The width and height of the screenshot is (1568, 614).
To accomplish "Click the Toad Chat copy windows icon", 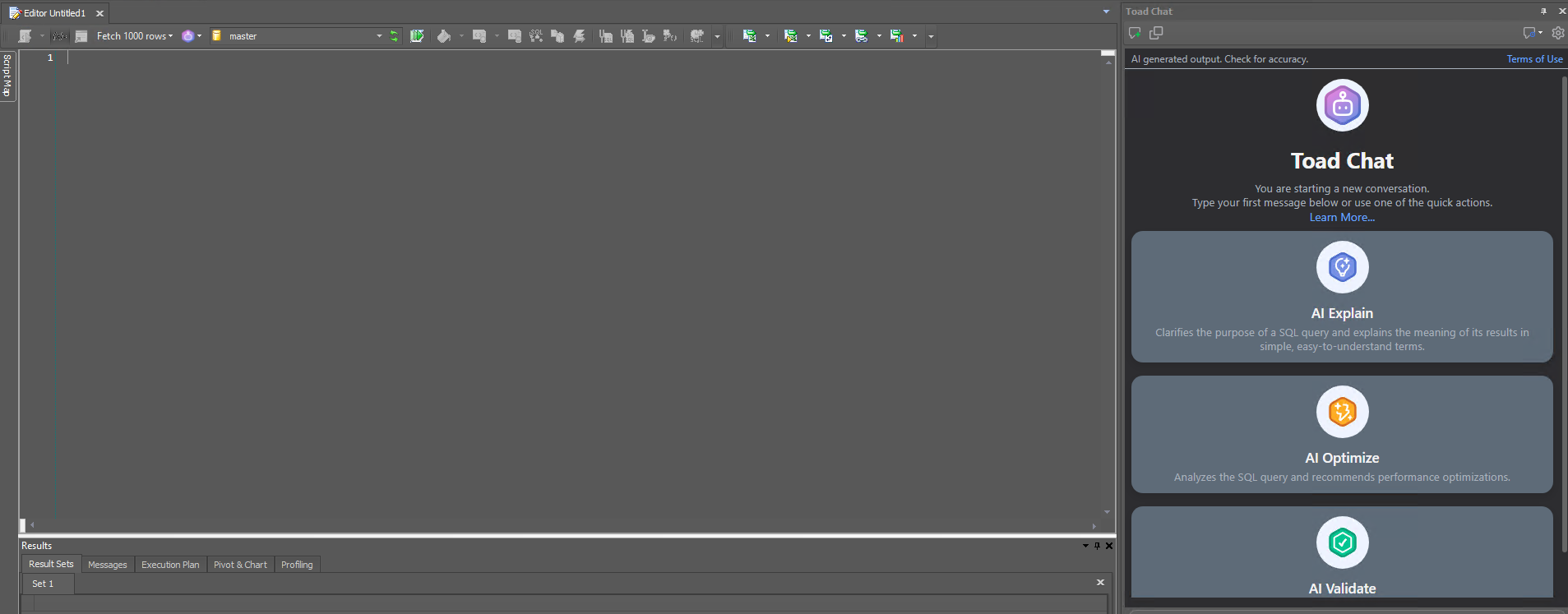I will [x=1156, y=33].
